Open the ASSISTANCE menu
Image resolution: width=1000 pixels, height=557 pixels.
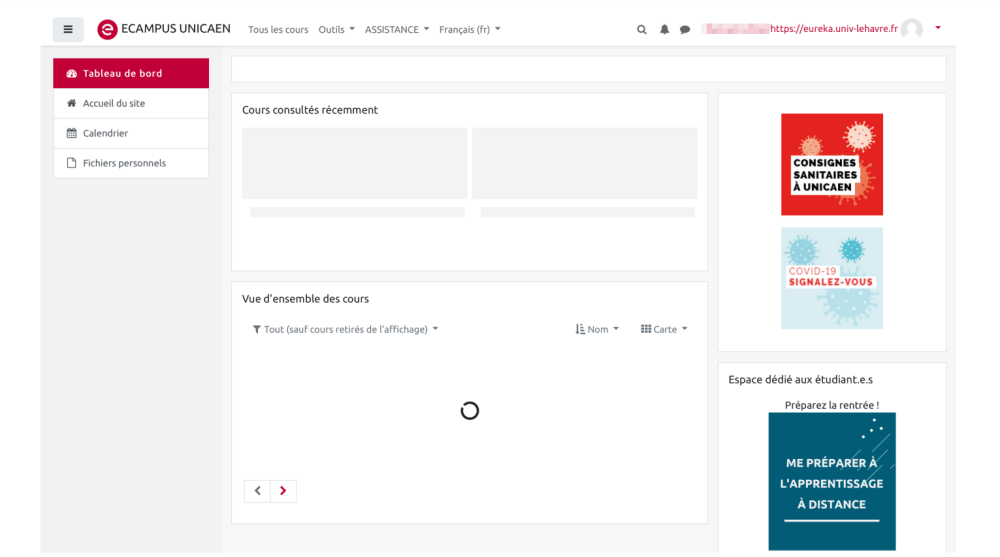397,30
